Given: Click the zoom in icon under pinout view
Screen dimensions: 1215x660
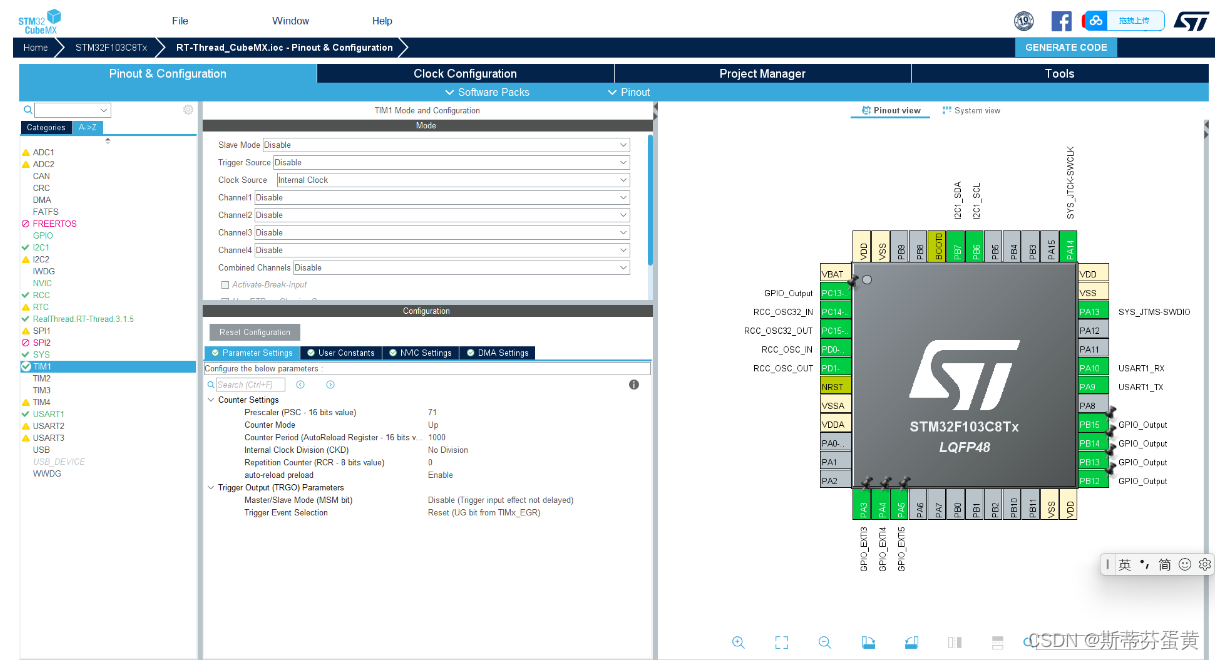Looking at the screenshot, I should (x=738, y=642).
